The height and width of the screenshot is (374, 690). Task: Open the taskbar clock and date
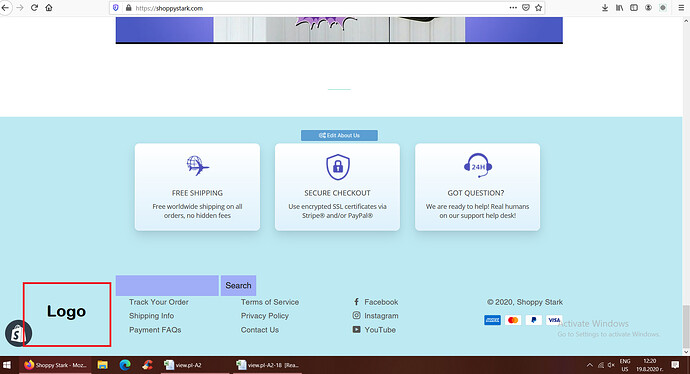click(x=650, y=365)
